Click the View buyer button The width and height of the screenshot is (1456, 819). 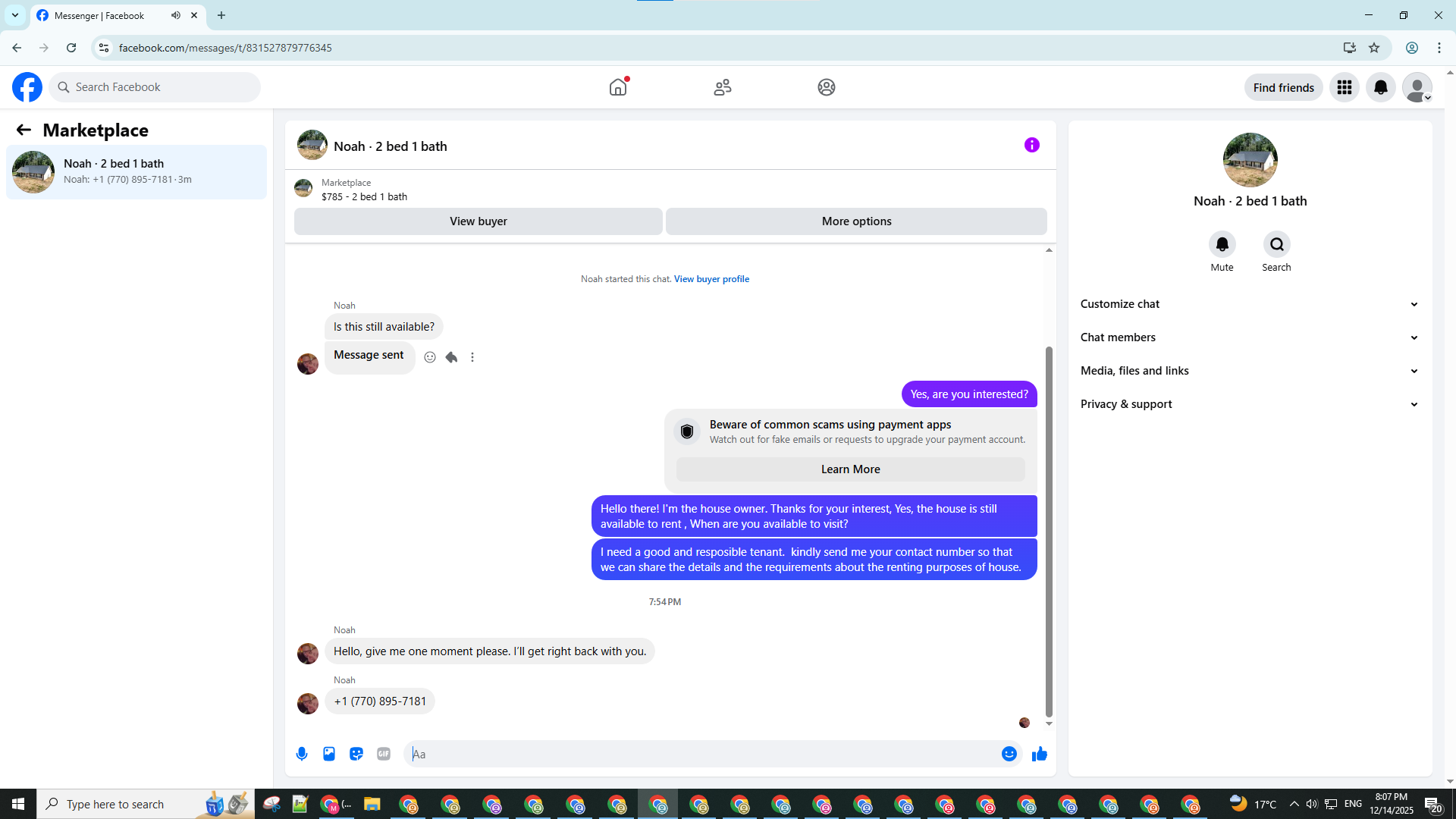[478, 221]
